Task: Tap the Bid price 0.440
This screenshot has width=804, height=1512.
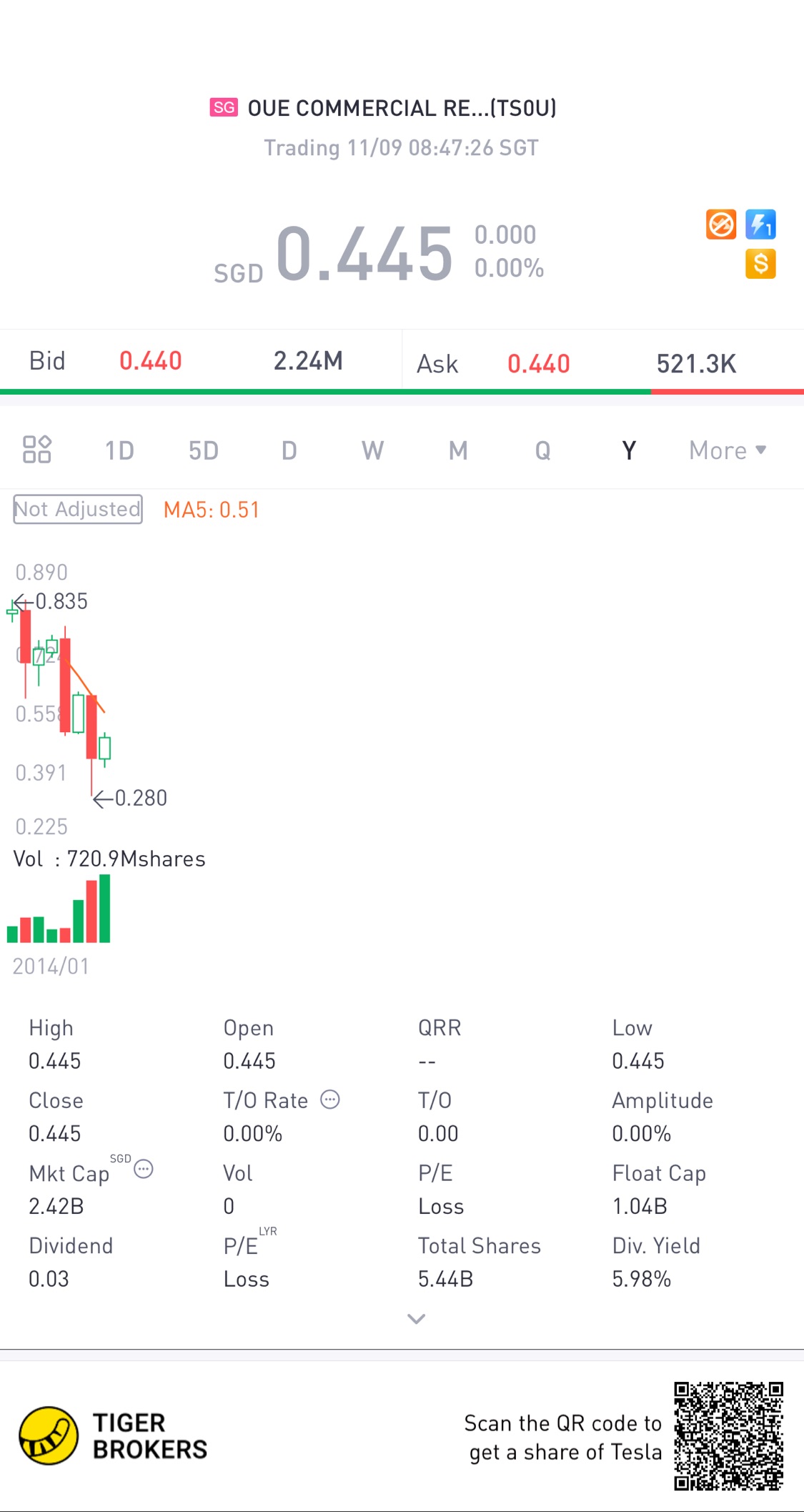Action: tap(151, 361)
